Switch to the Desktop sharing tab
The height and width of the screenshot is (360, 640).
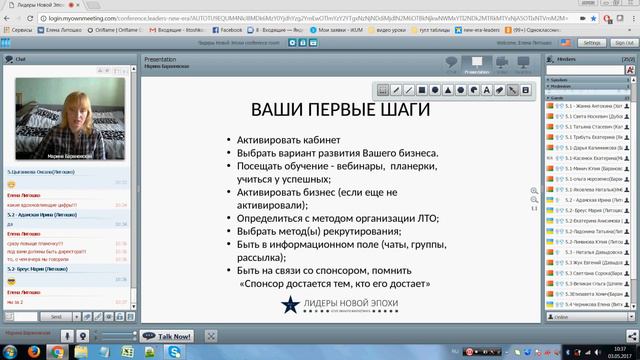pyautogui.click(x=523, y=65)
